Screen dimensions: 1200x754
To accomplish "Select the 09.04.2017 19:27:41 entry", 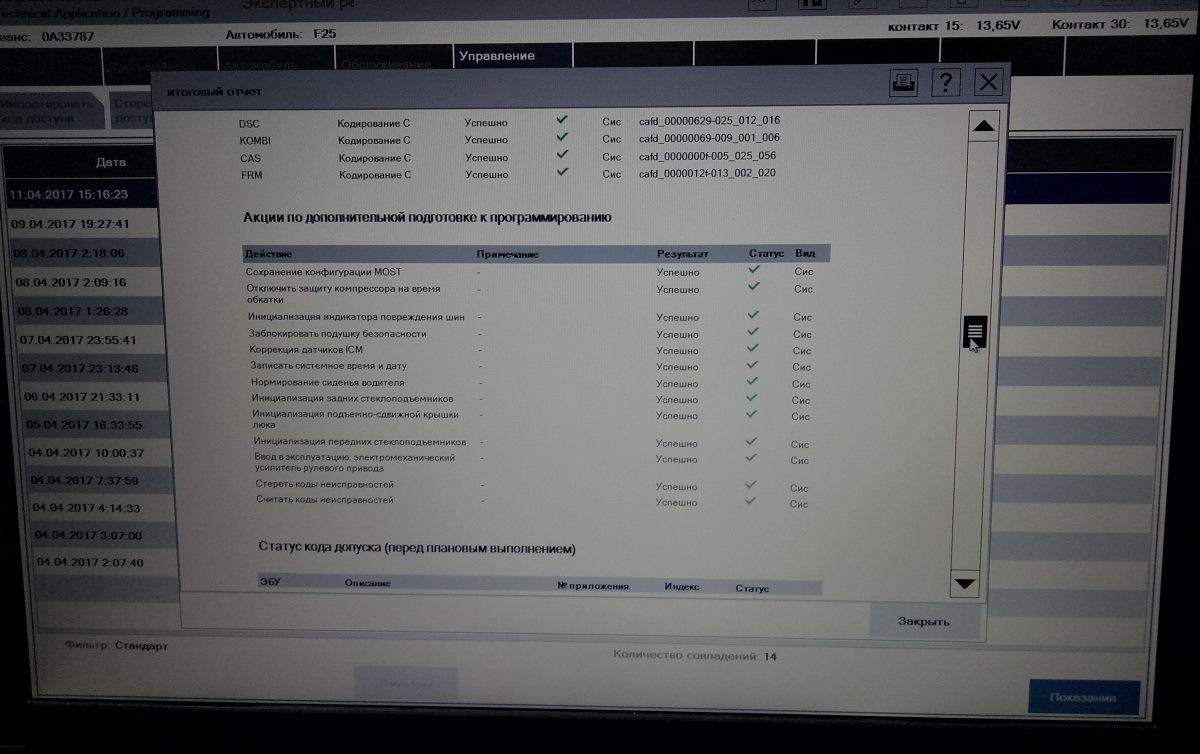I will click(70, 224).
